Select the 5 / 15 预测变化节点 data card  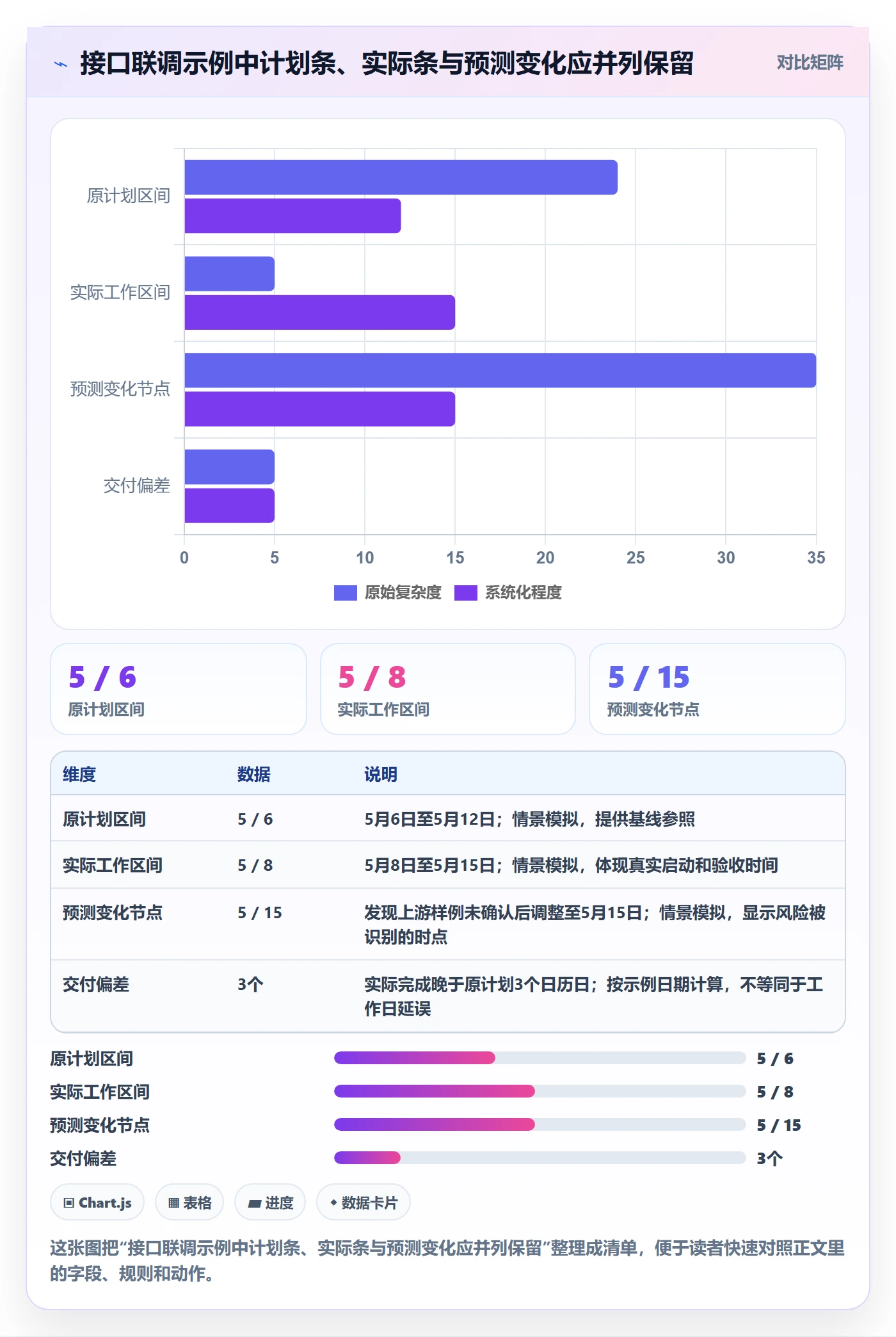click(717, 689)
